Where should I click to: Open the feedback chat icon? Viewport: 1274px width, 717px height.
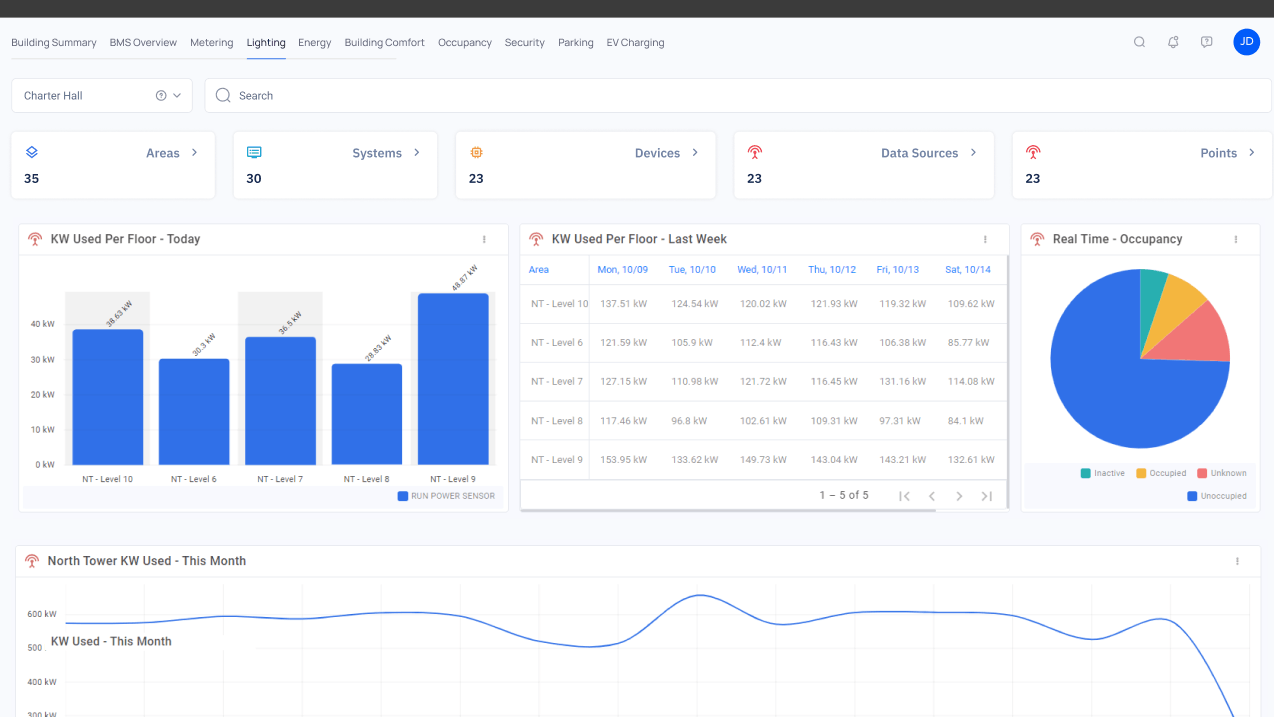point(1207,42)
